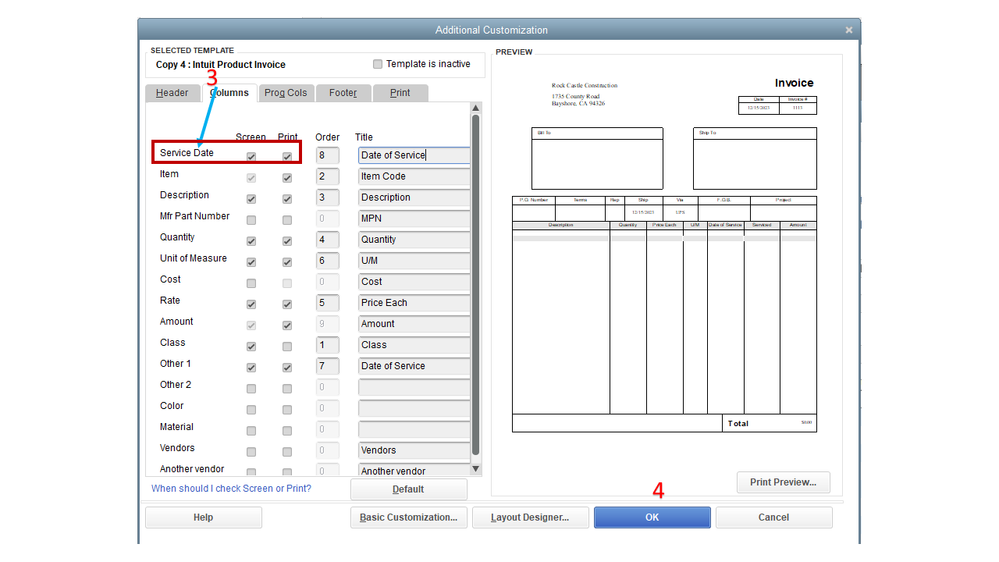
Task: Open Help for customization
Action: 203,517
